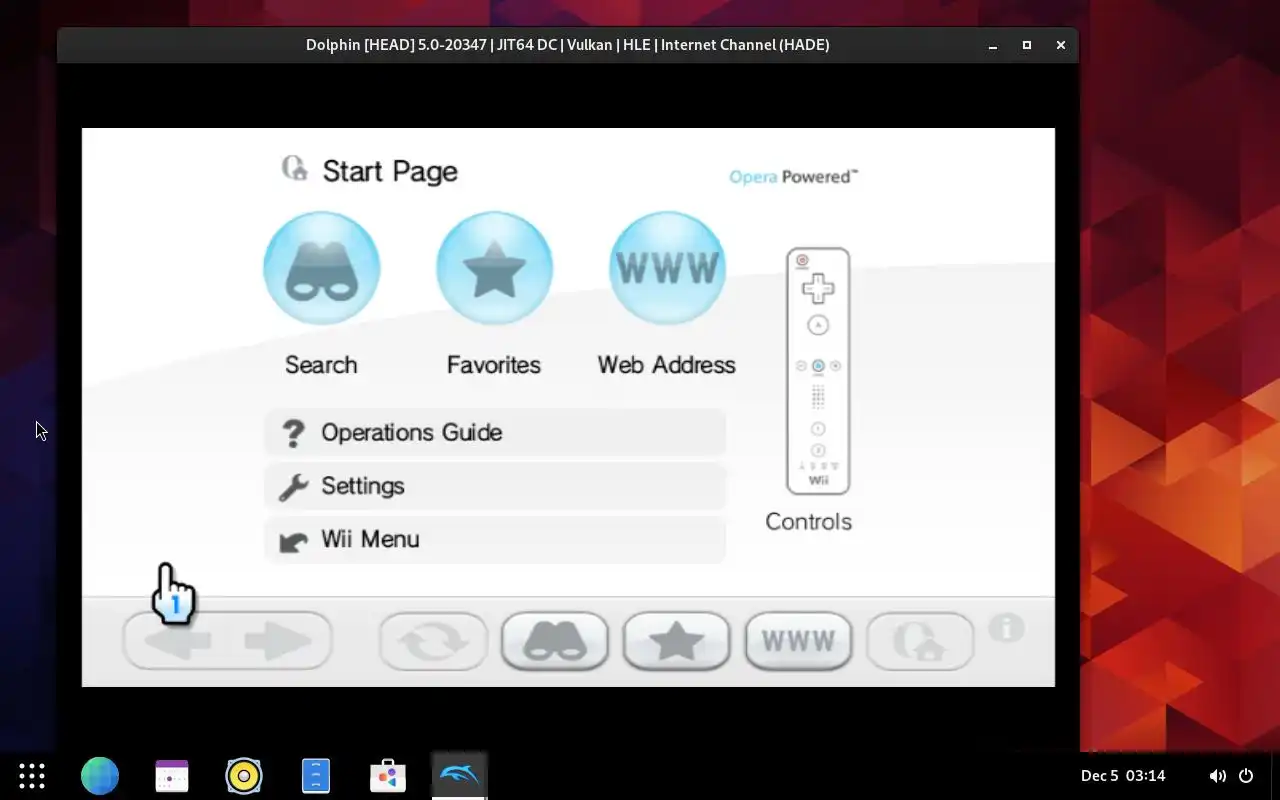Open the Operations Guide
Screen dimensions: 1280x800
[495, 433]
